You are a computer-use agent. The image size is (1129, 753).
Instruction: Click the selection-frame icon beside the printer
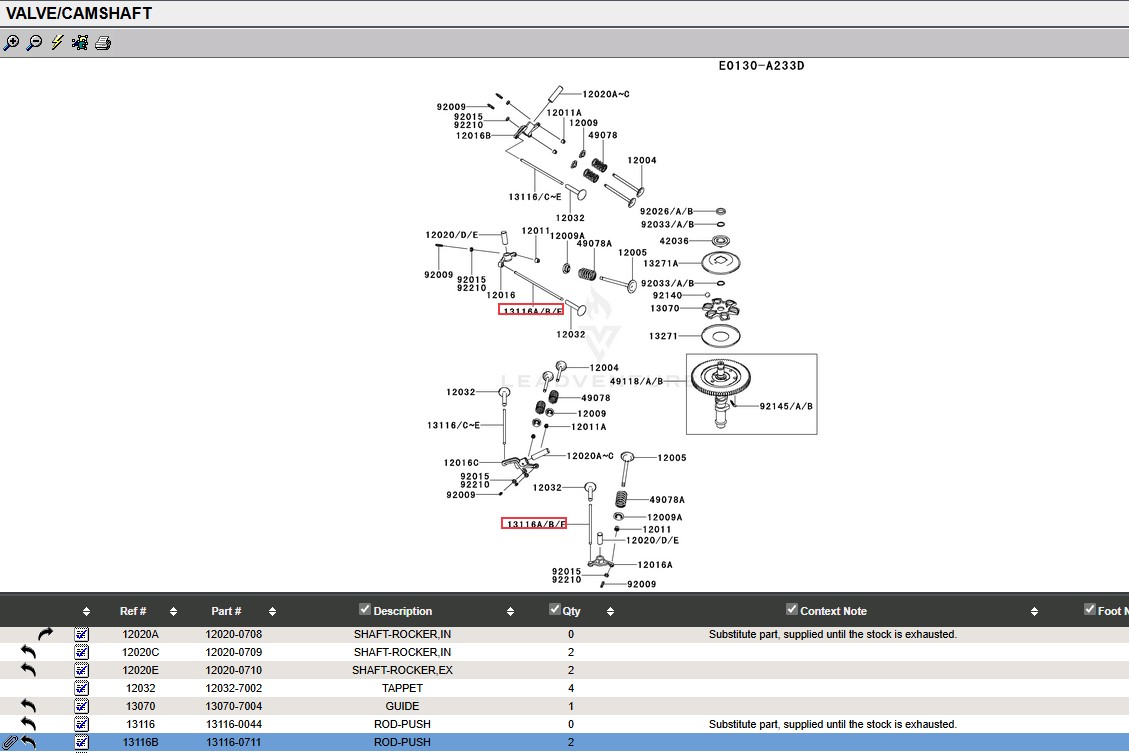point(80,43)
